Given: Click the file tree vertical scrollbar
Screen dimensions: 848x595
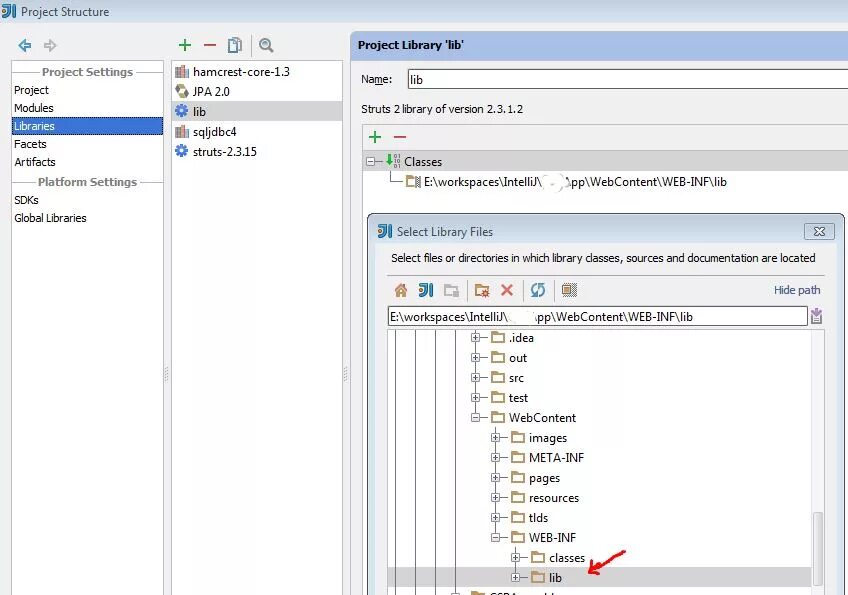Looking at the screenshot, I should coord(818,547).
